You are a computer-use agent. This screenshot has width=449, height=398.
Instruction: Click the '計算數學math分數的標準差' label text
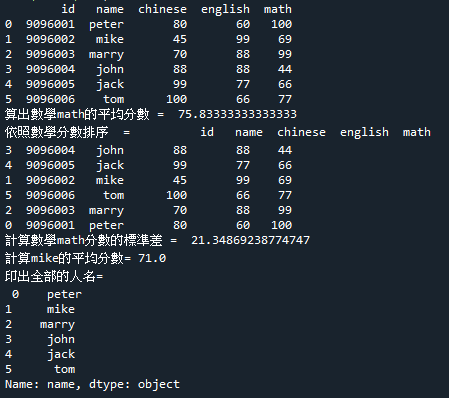[x=84, y=240]
